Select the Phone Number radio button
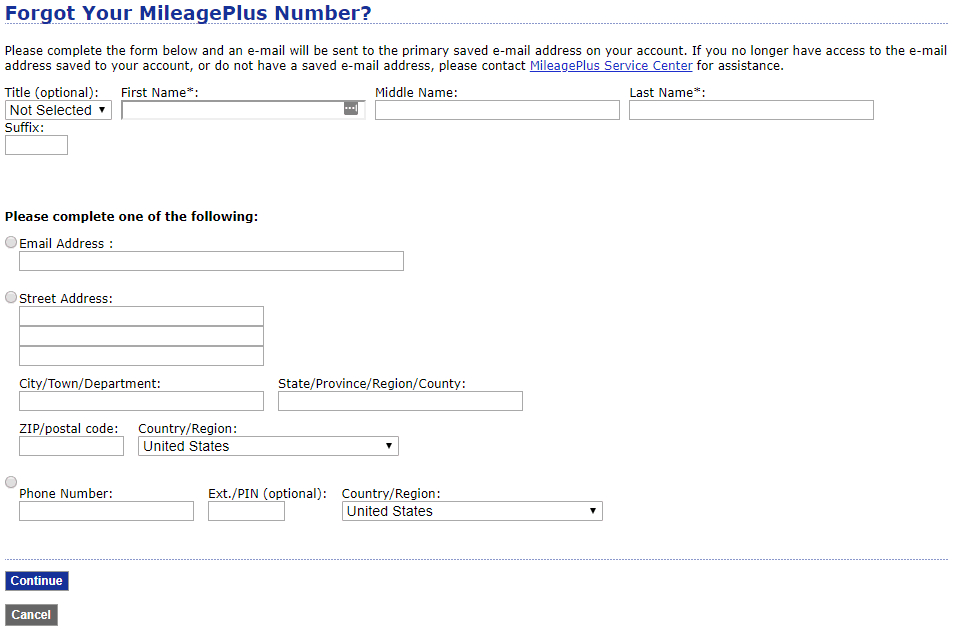Image resolution: width=953 pixels, height=634 pixels. [11, 482]
